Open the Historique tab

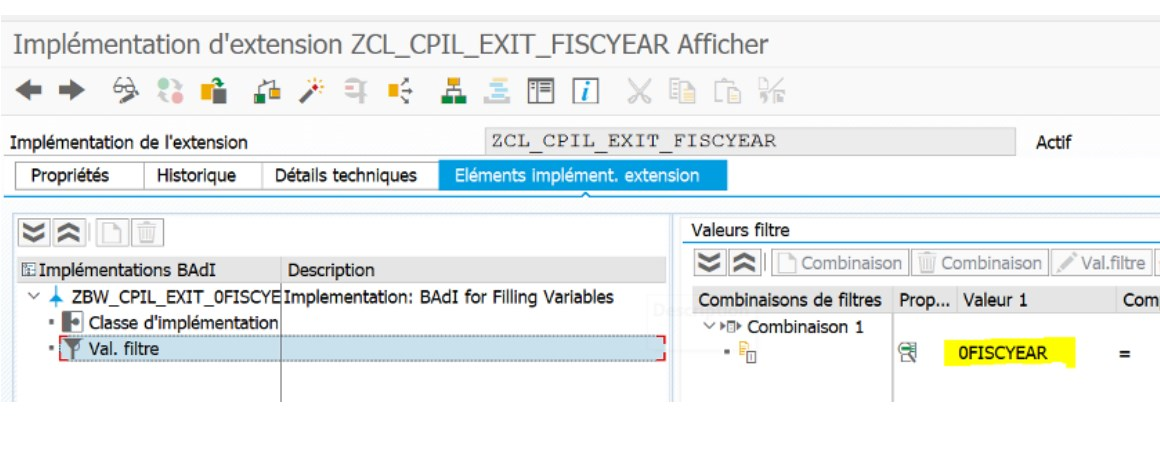[196, 176]
